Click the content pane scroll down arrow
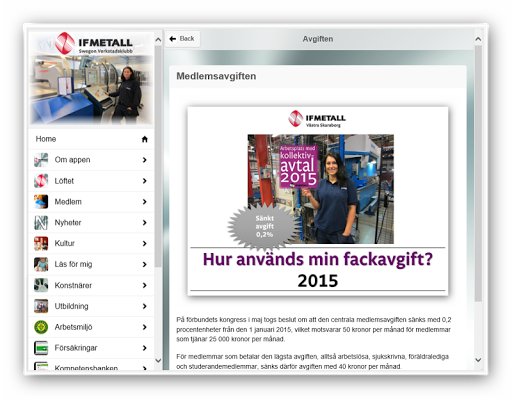Viewport: 512px width, 399px height. (x=478, y=360)
